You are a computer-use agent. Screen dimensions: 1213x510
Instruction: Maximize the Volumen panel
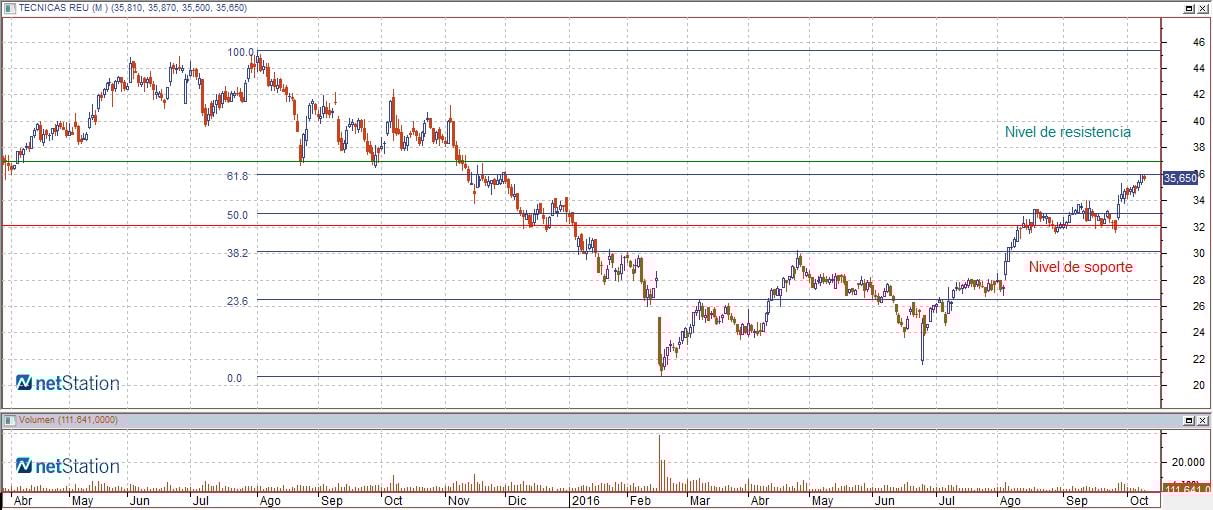1189,420
